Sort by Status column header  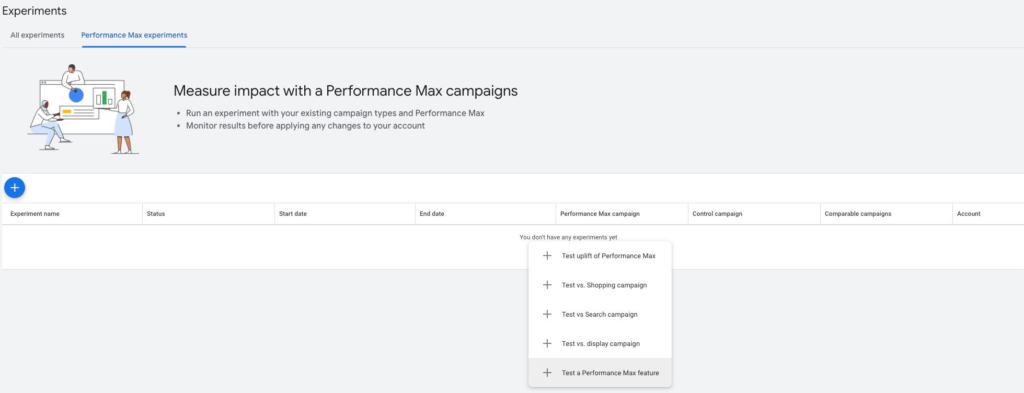pos(156,214)
